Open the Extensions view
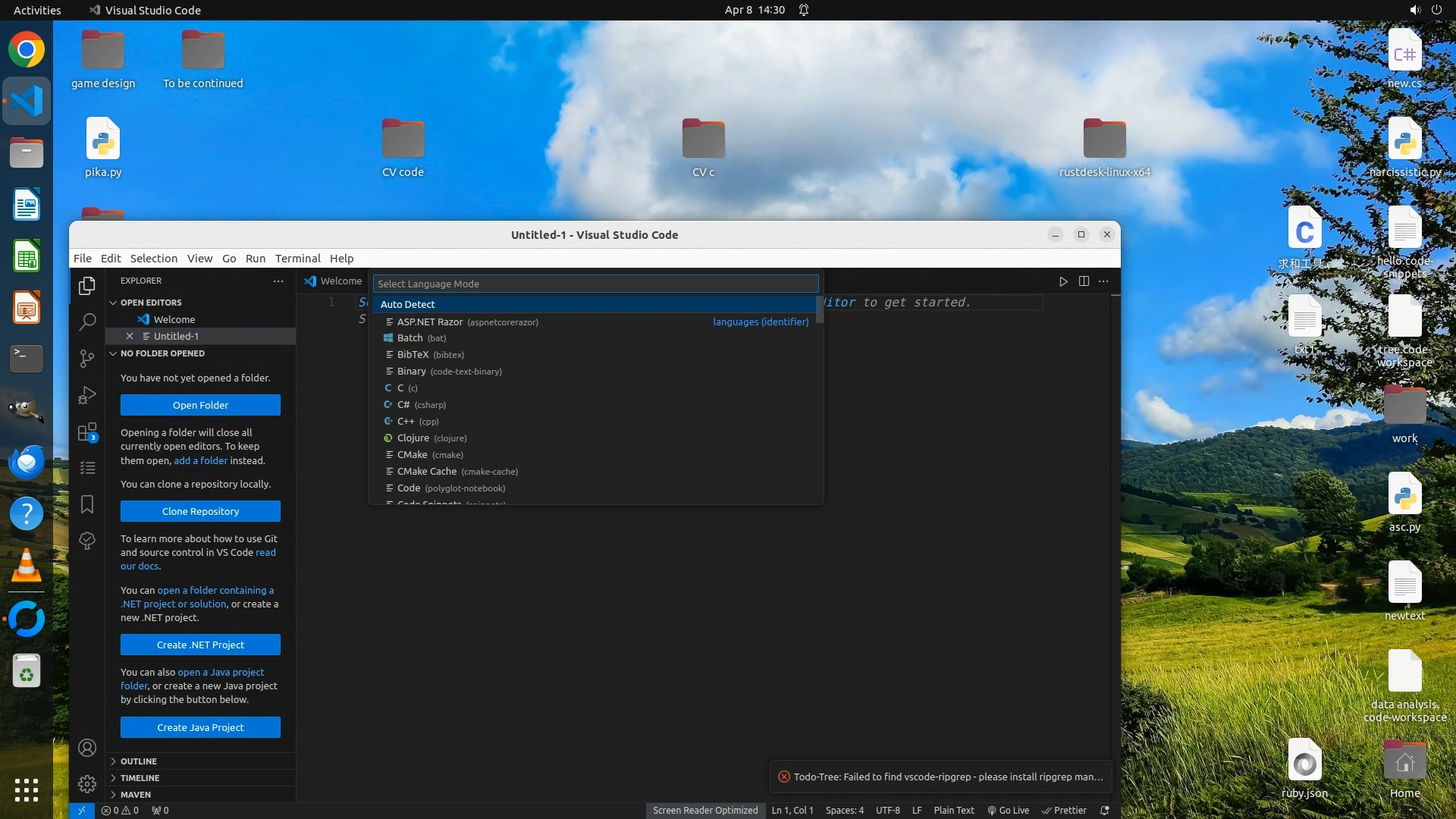 (87, 432)
